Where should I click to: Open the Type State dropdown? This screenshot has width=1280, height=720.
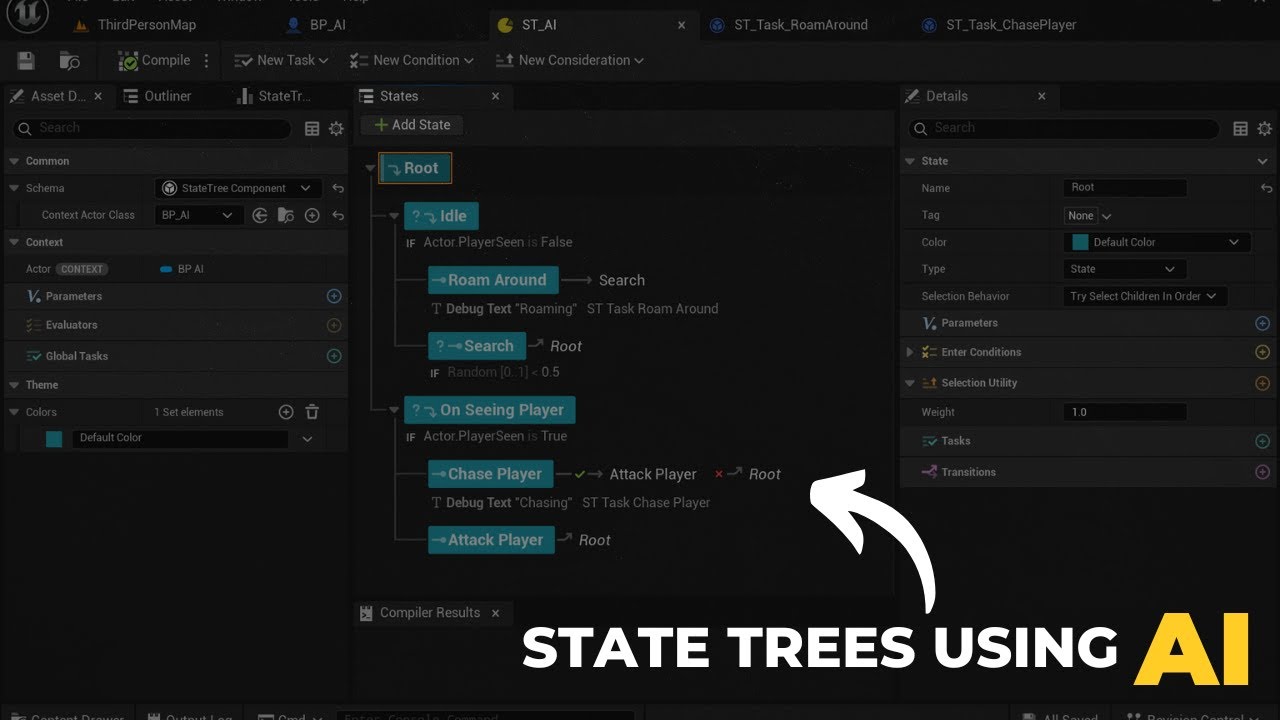pos(1125,269)
